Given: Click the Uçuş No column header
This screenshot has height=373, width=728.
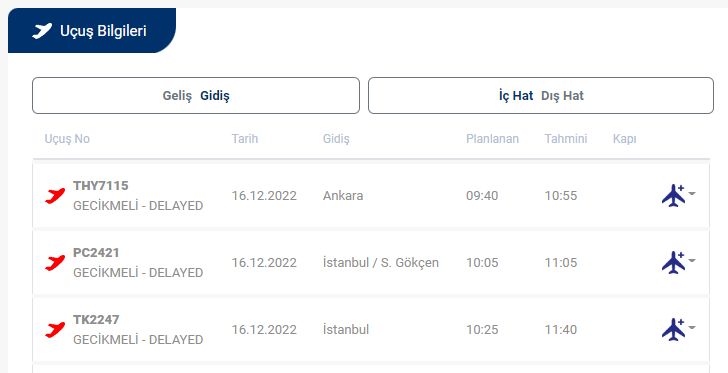Looking at the screenshot, I should point(67,139).
